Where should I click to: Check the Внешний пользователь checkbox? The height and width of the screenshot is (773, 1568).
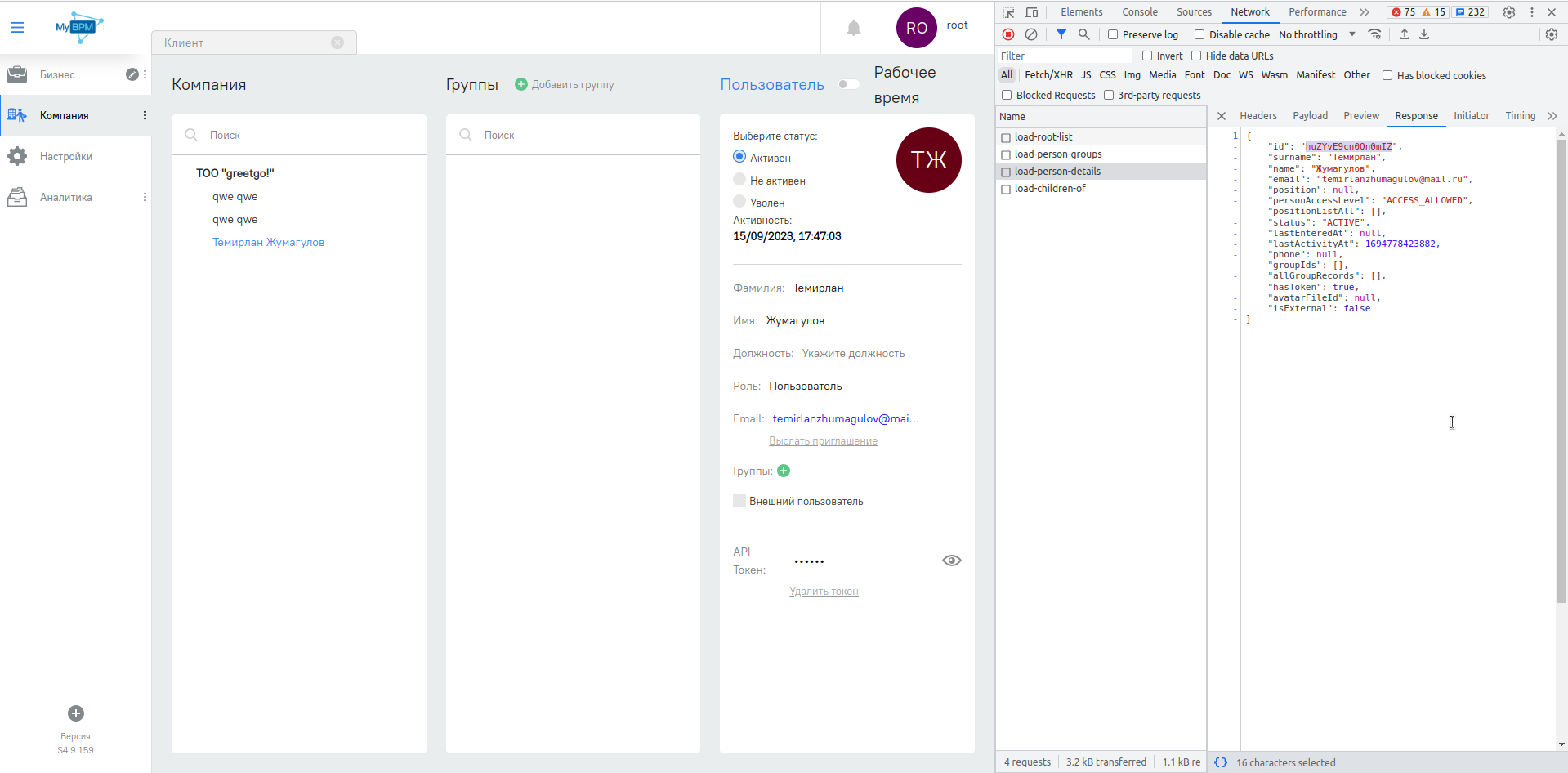(739, 501)
